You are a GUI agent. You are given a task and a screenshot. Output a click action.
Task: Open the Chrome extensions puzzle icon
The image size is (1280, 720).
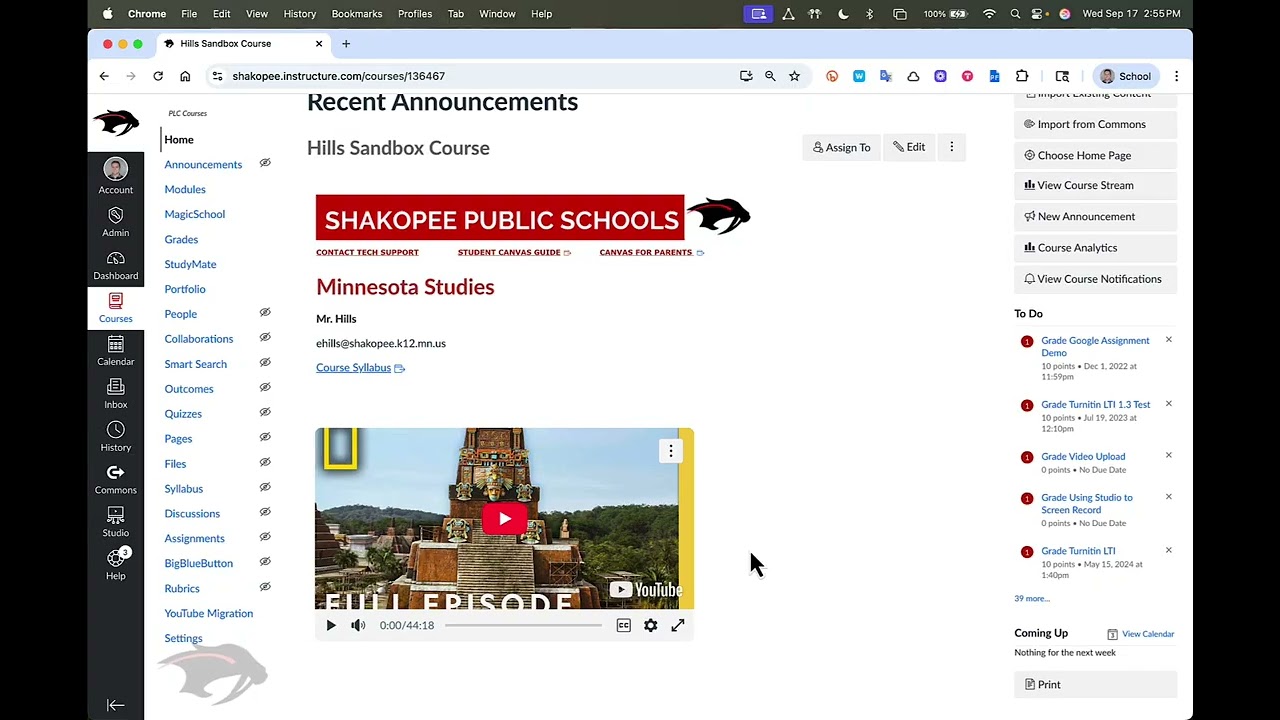1022,76
